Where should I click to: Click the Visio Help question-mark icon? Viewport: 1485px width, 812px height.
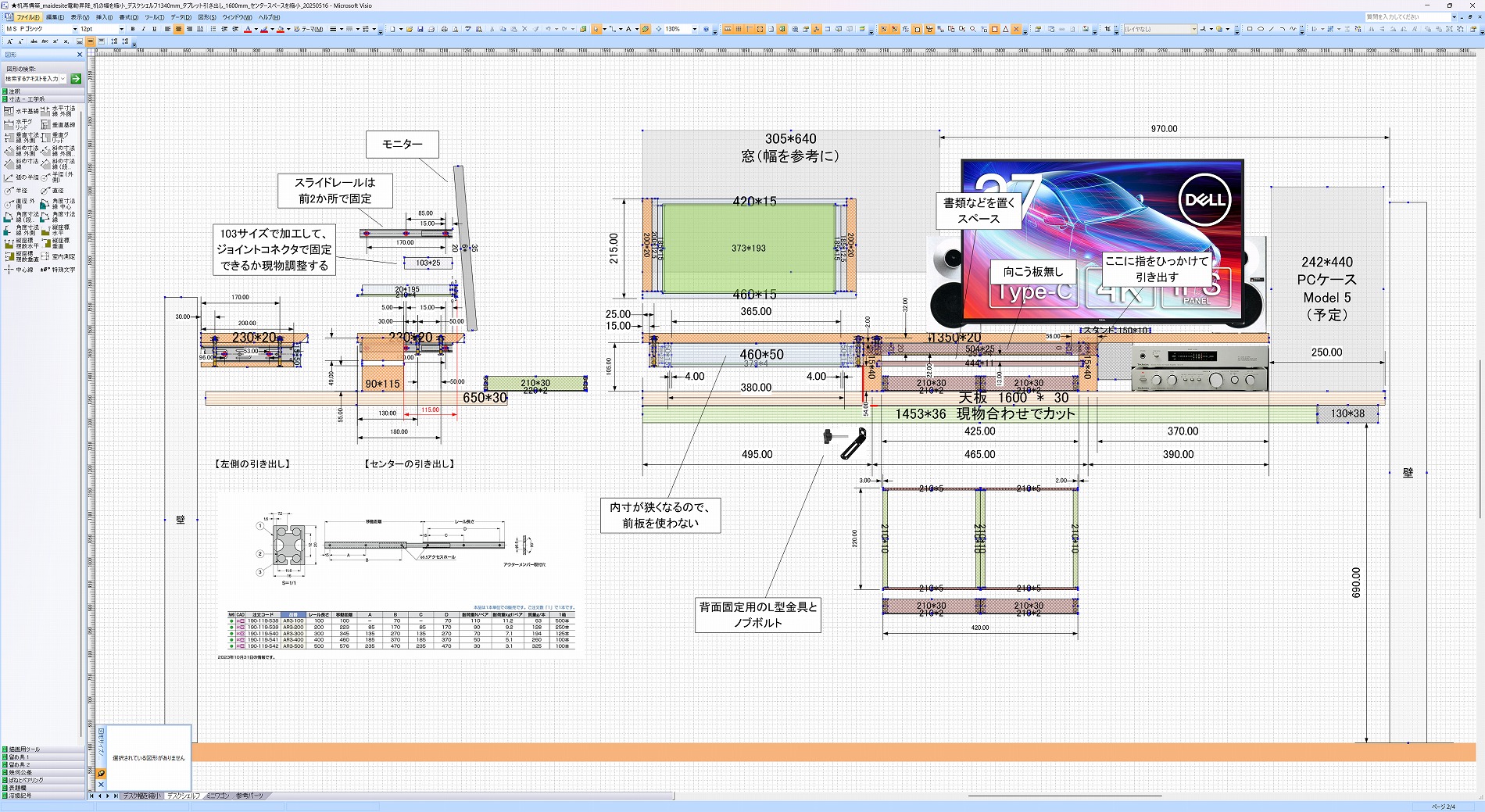coord(706,29)
